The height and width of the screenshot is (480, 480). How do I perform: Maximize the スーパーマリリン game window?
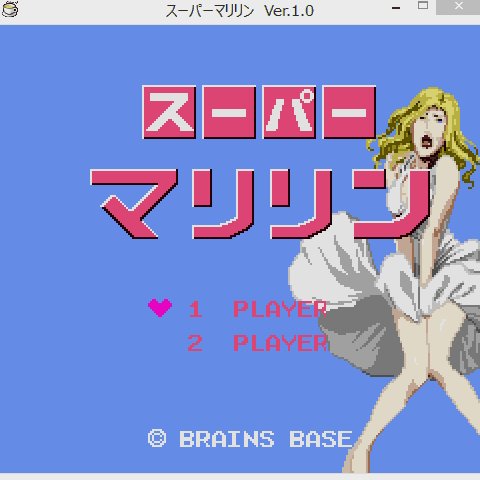click(423, 6)
